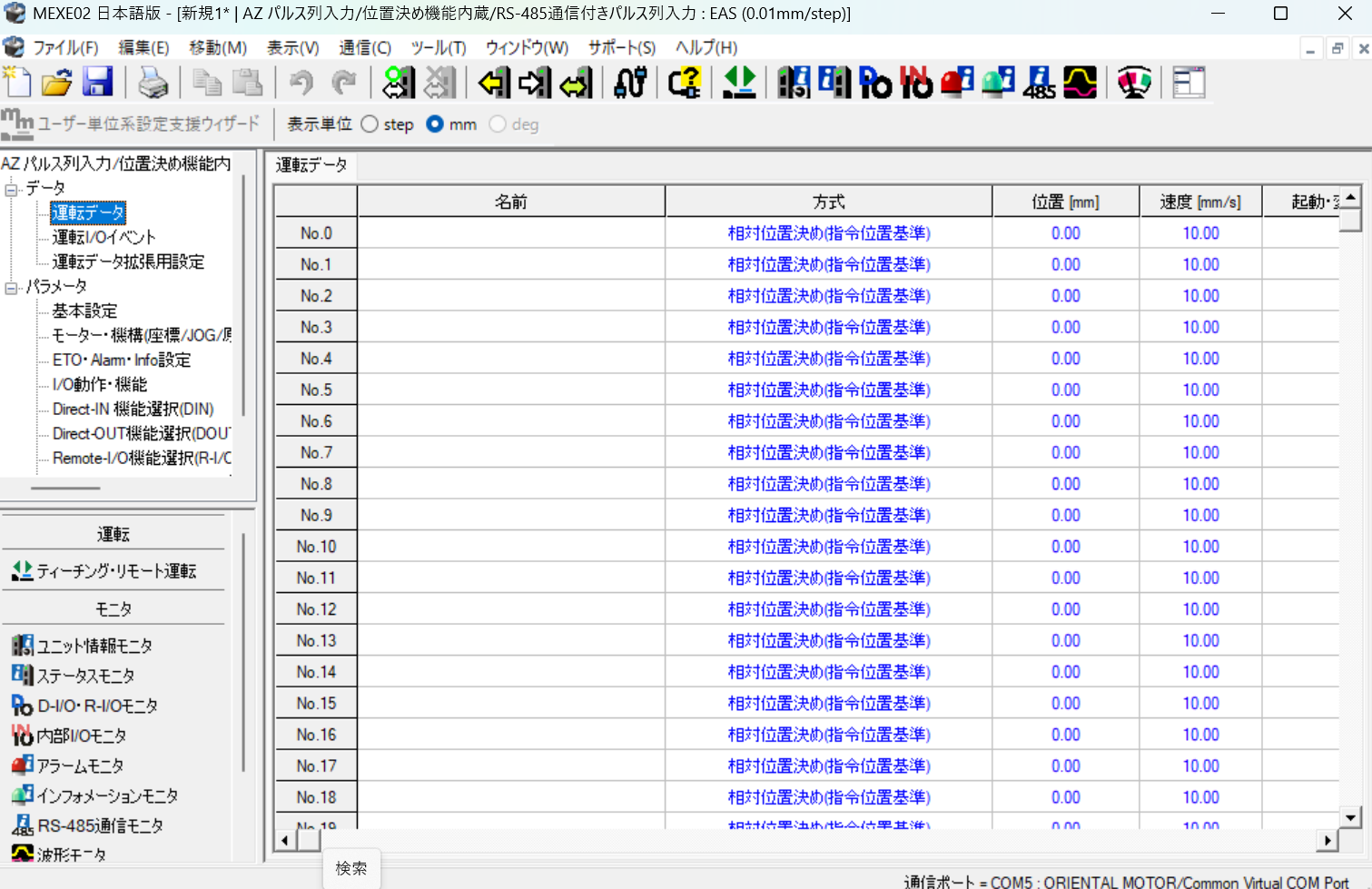The width and height of the screenshot is (1372, 889).
Task: Open the ツール(T) menu
Action: [438, 48]
